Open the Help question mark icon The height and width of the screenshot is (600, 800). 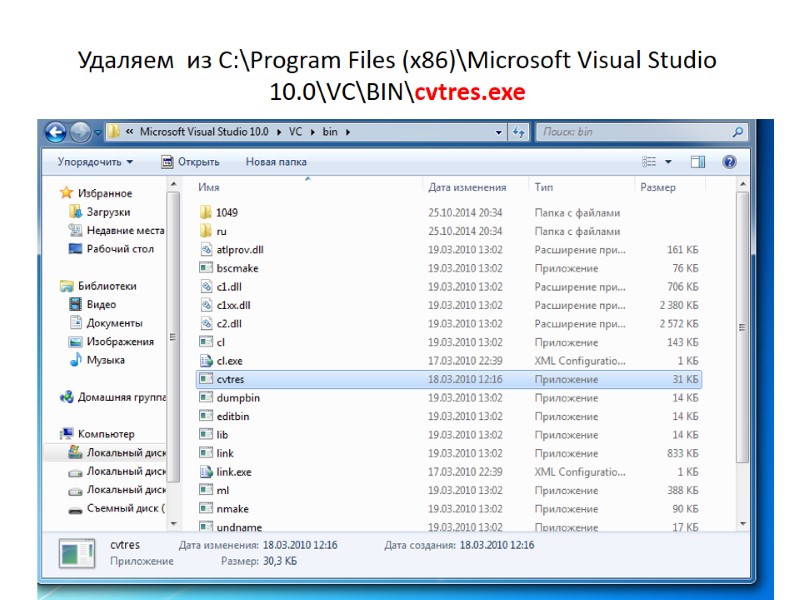729,162
